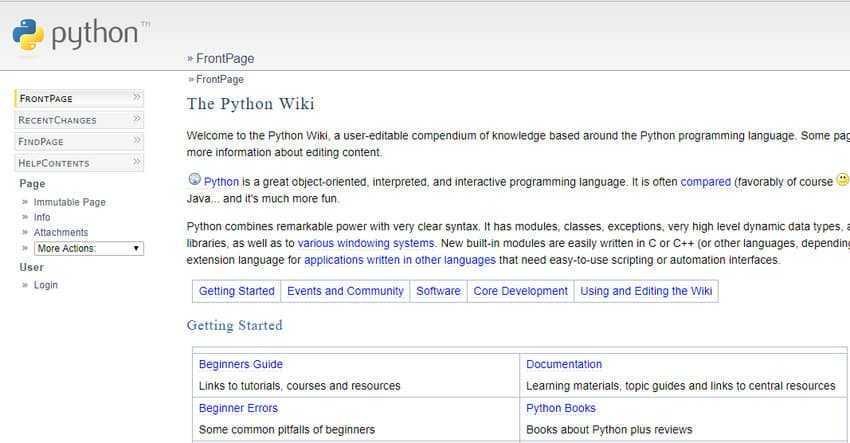Click 'Links to tutorials, courses and resources' text
Image resolution: width=850 pixels, height=443 pixels.
pos(299,386)
